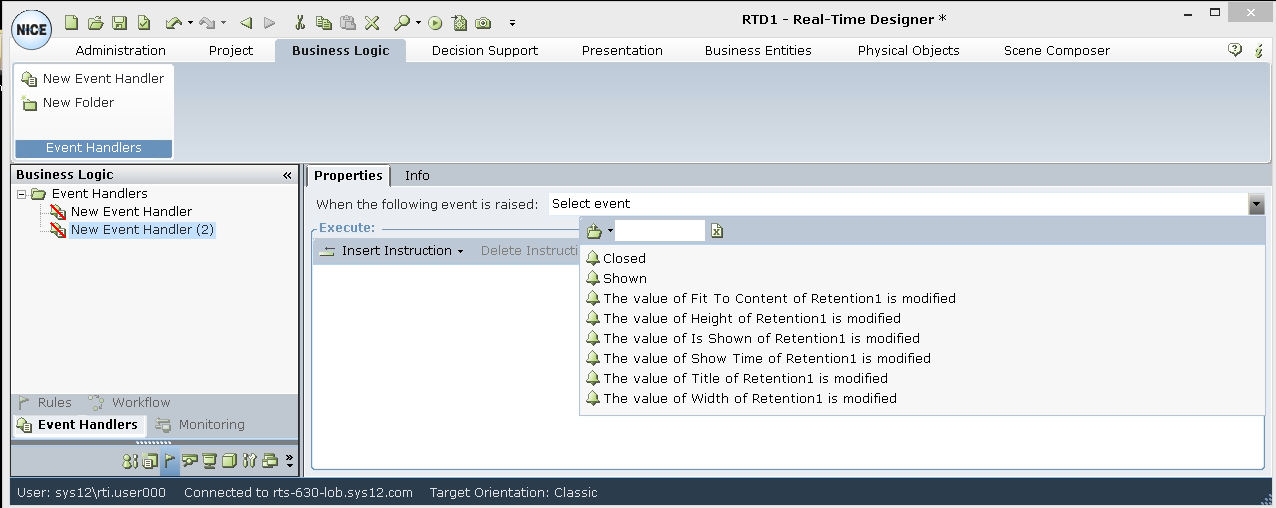Open the Insert Instruction dropdown
This screenshot has width=1276, height=508.
pos(391,251)
